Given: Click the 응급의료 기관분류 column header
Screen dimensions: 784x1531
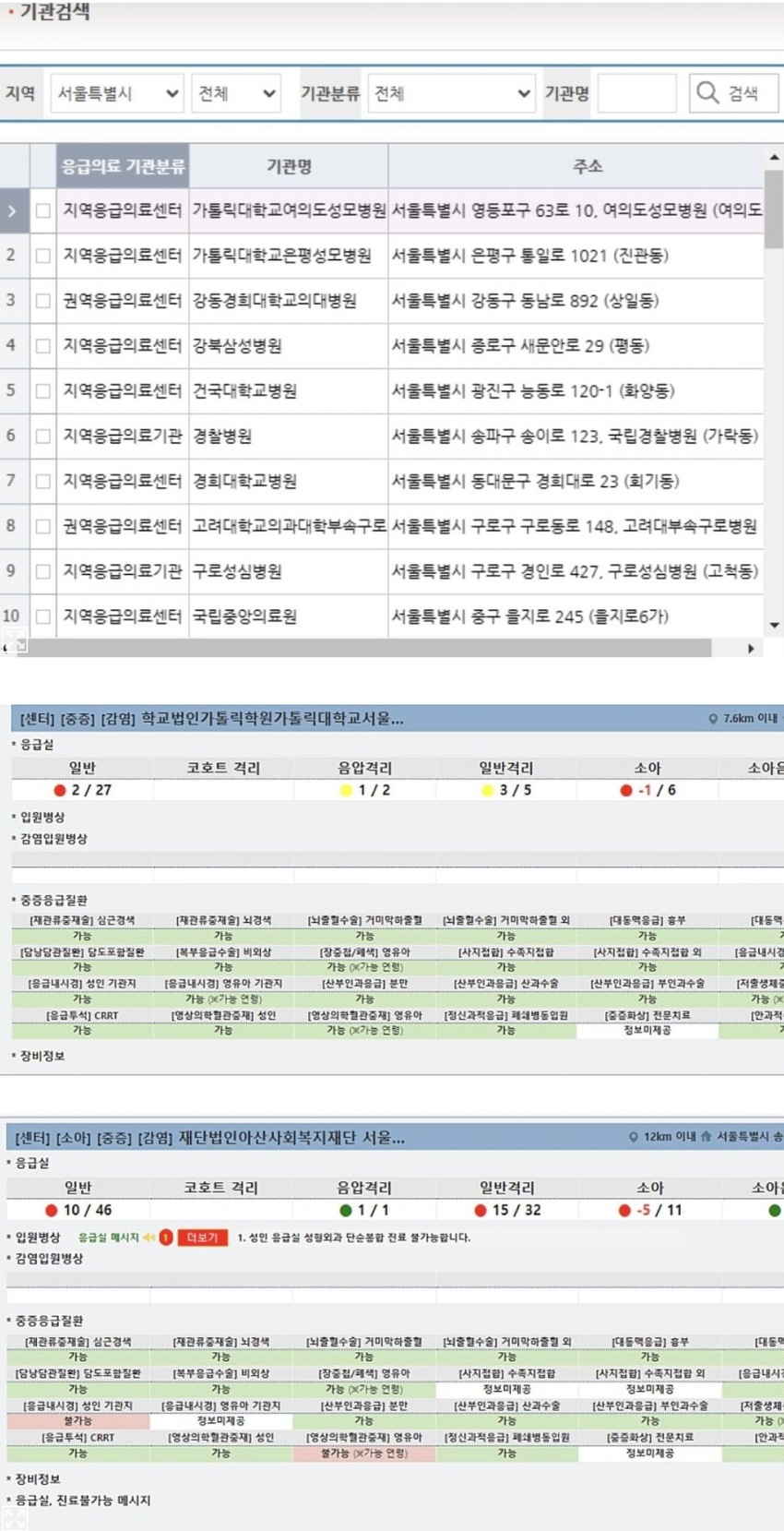Looking at the screenshot, I should coord(123,167).
